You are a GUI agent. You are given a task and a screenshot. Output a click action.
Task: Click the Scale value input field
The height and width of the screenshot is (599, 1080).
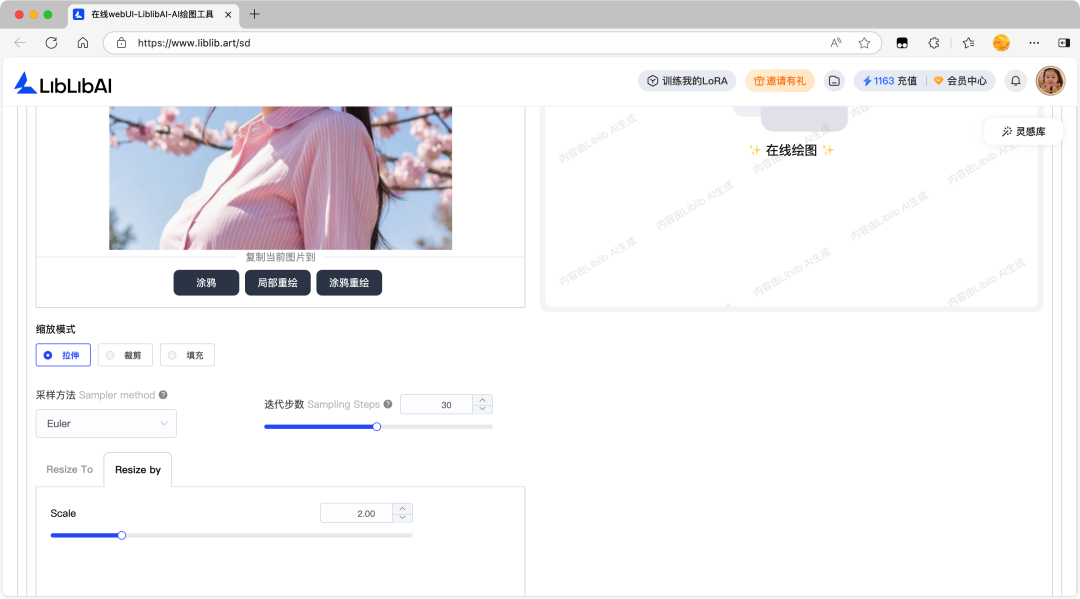[357, 514]
